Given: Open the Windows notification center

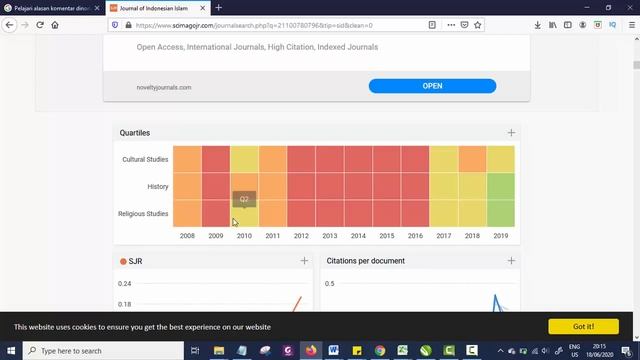Looking at the screenshot, I should click(x=627, y=351).
